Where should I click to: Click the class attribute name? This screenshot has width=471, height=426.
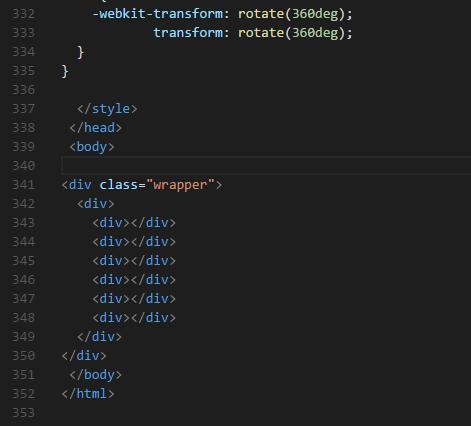[119, 185]
